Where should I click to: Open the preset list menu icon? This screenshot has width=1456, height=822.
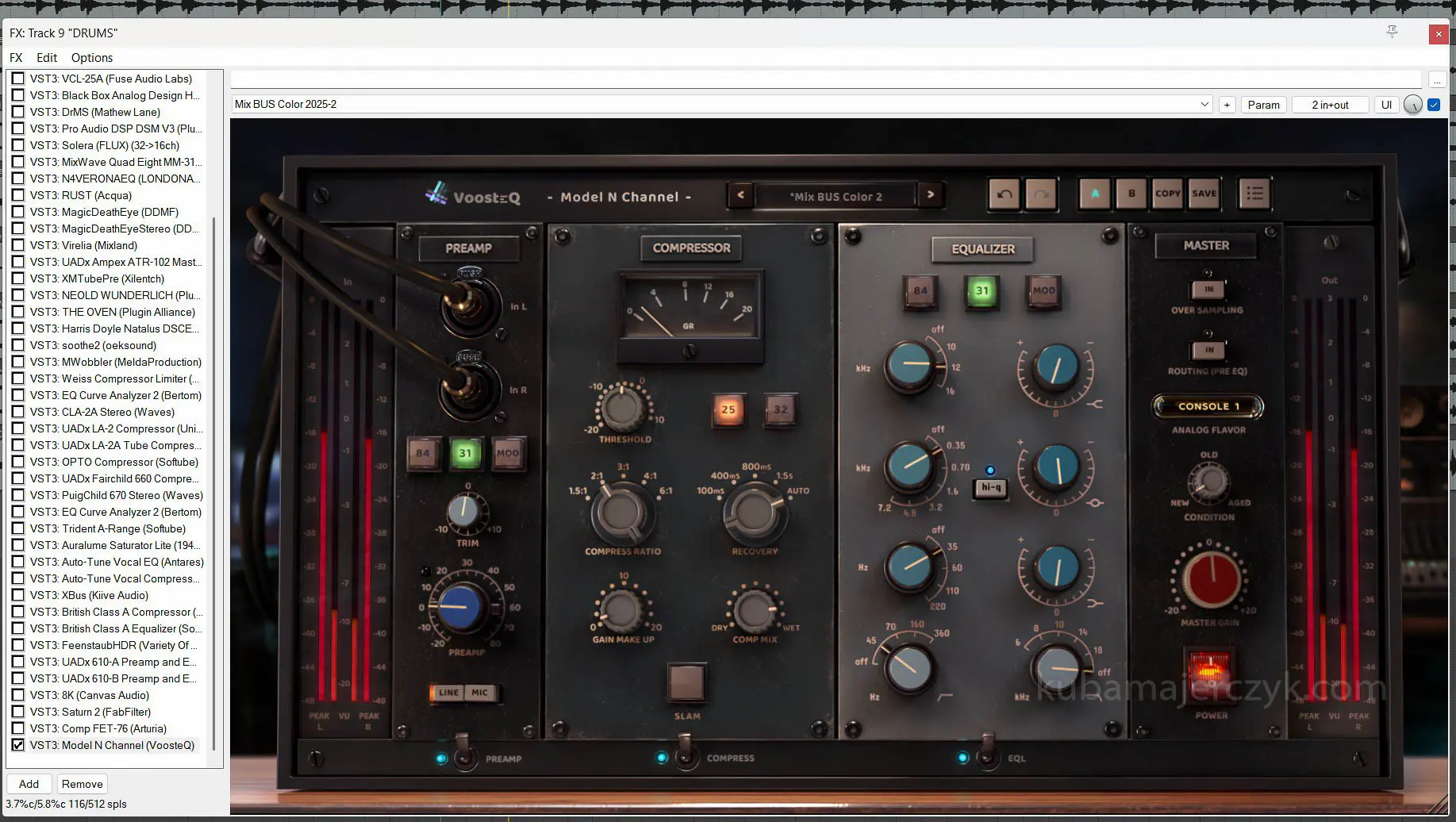[x=1254, y=194]
